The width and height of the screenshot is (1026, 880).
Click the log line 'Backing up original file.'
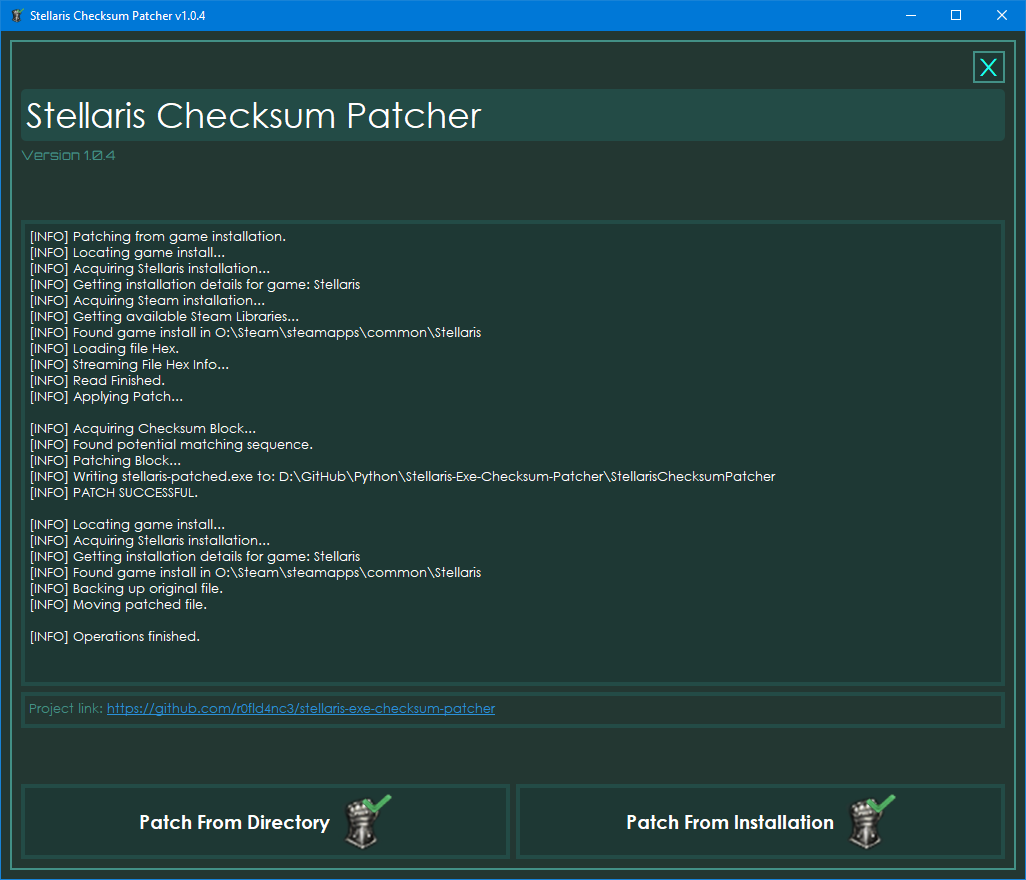(126, 589)
